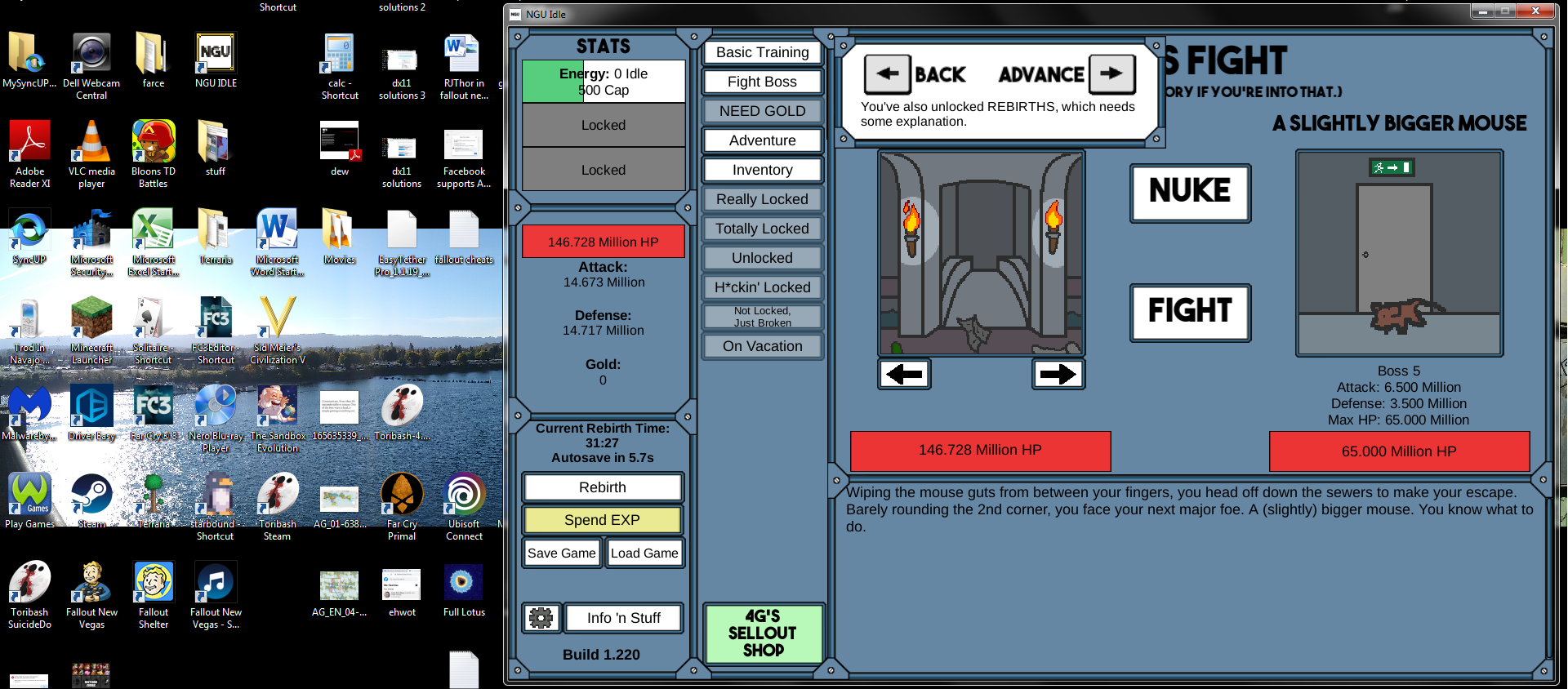Click the Load Game button
Viewport: 1568px width, 689px height.
[x=644, y=553]
